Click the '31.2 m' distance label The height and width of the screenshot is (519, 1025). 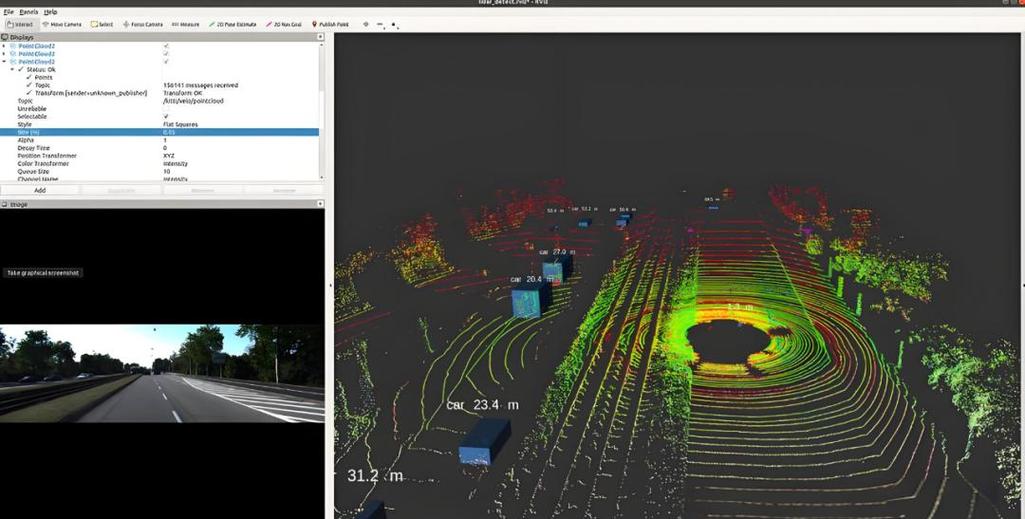coord(375,476)
